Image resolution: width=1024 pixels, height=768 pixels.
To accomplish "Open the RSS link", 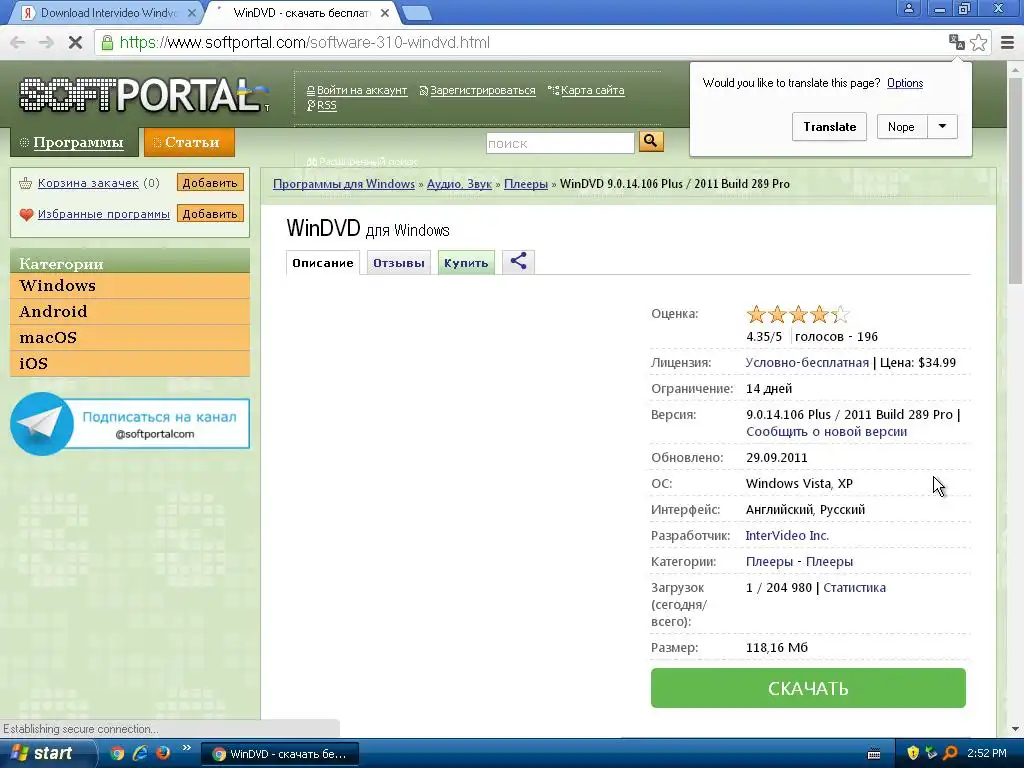I will click(x=327, y=105).
